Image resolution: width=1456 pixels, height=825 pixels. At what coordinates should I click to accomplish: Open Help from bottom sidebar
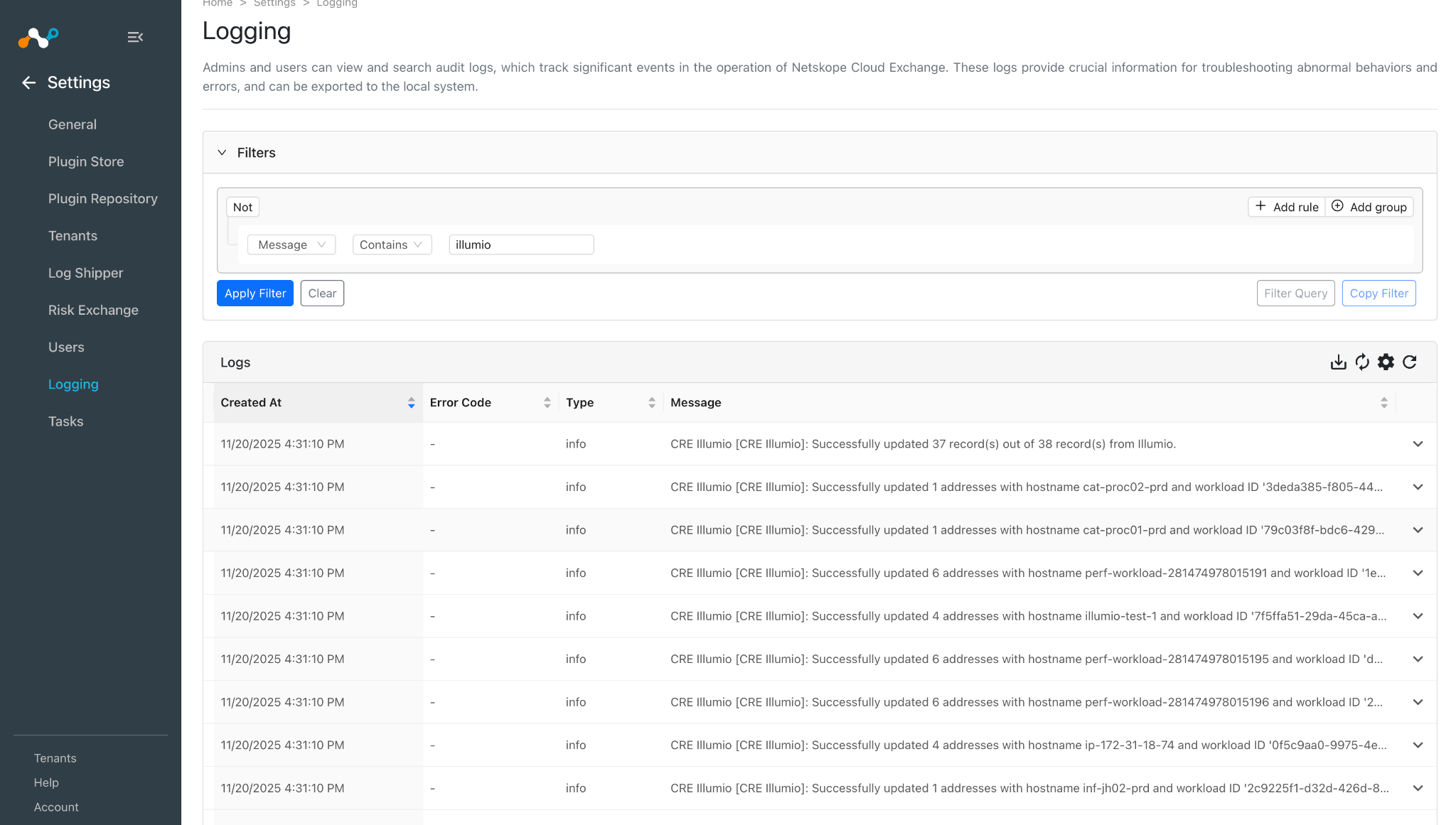[46, 782]
